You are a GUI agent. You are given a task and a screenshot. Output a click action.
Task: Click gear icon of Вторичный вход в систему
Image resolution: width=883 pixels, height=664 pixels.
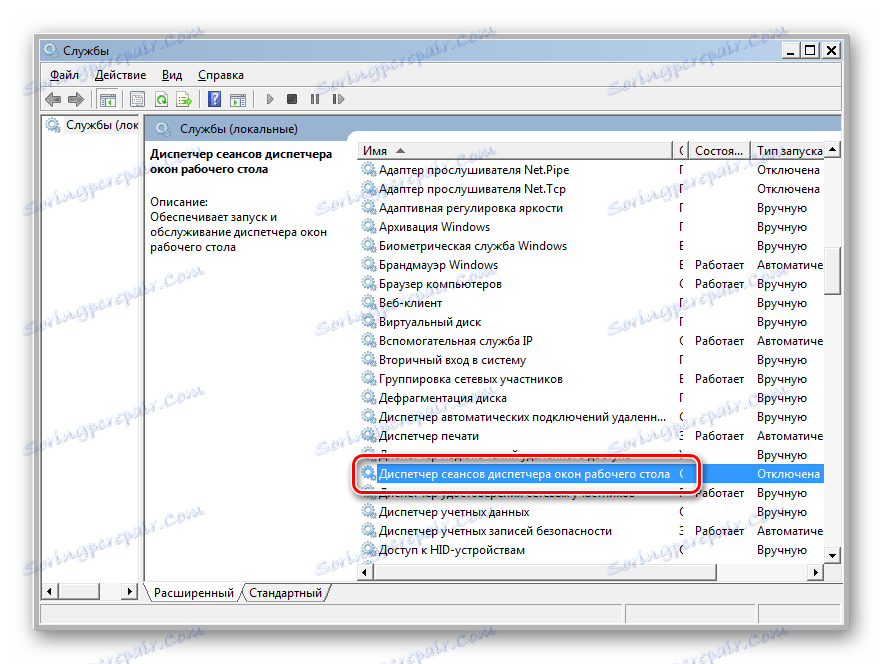point(369,359)
